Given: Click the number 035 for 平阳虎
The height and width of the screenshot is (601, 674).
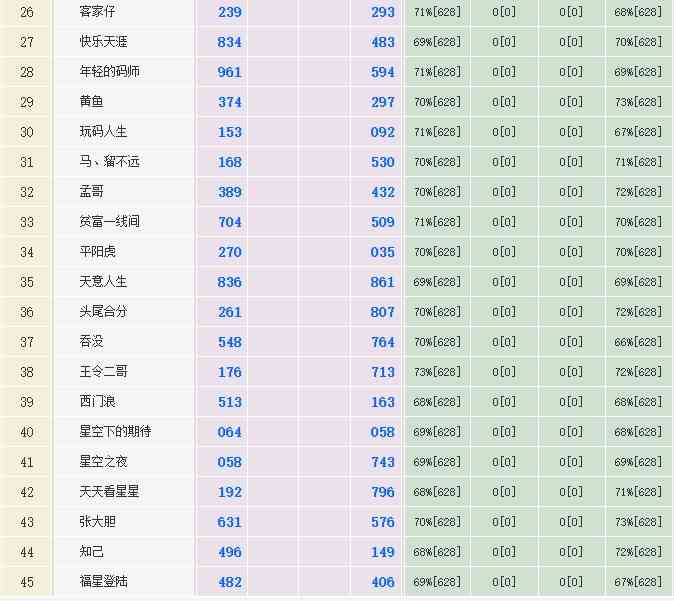Looking at the screenshot, I should click(x=382, y=252).
